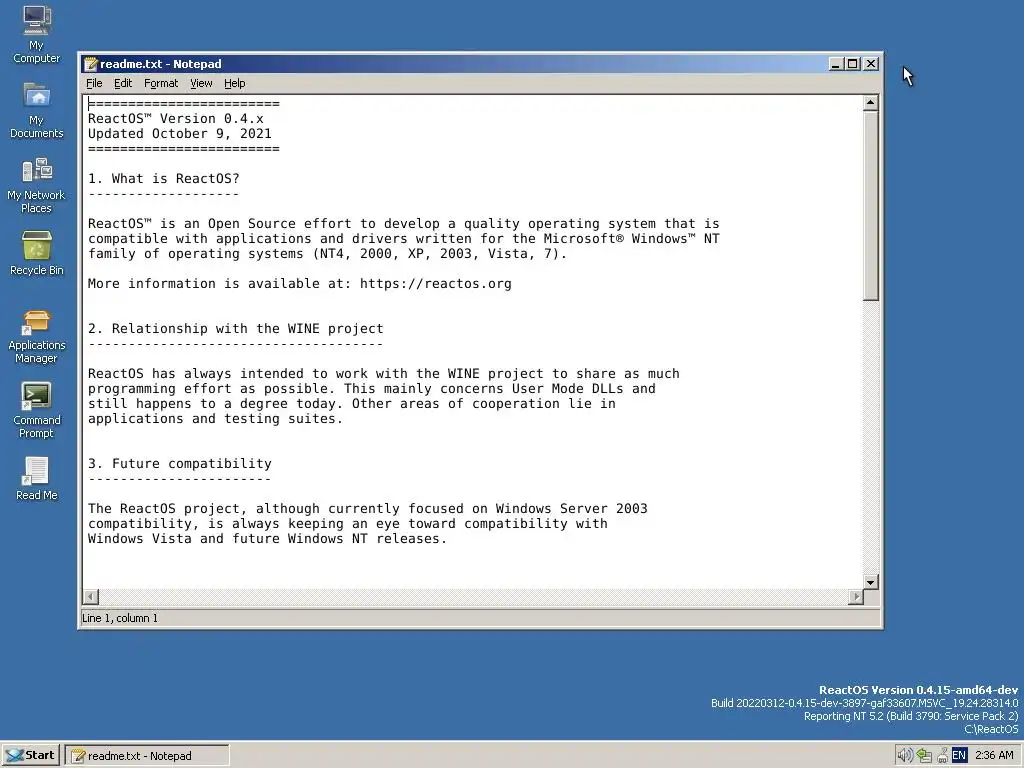Viewport: 1024px width, 768px height.
Task: Switch keyboard layout via EN indicator
Action: click(959, 756)
